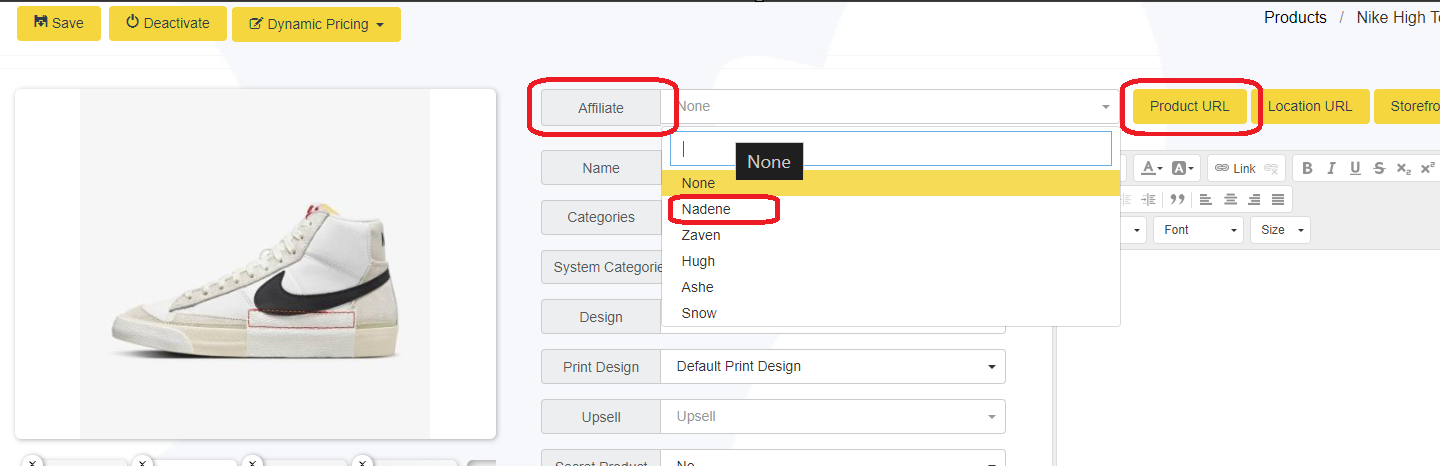Click the Affiliate field label
The height and width of the screenshot is (466, 1440).
point(601,107)
